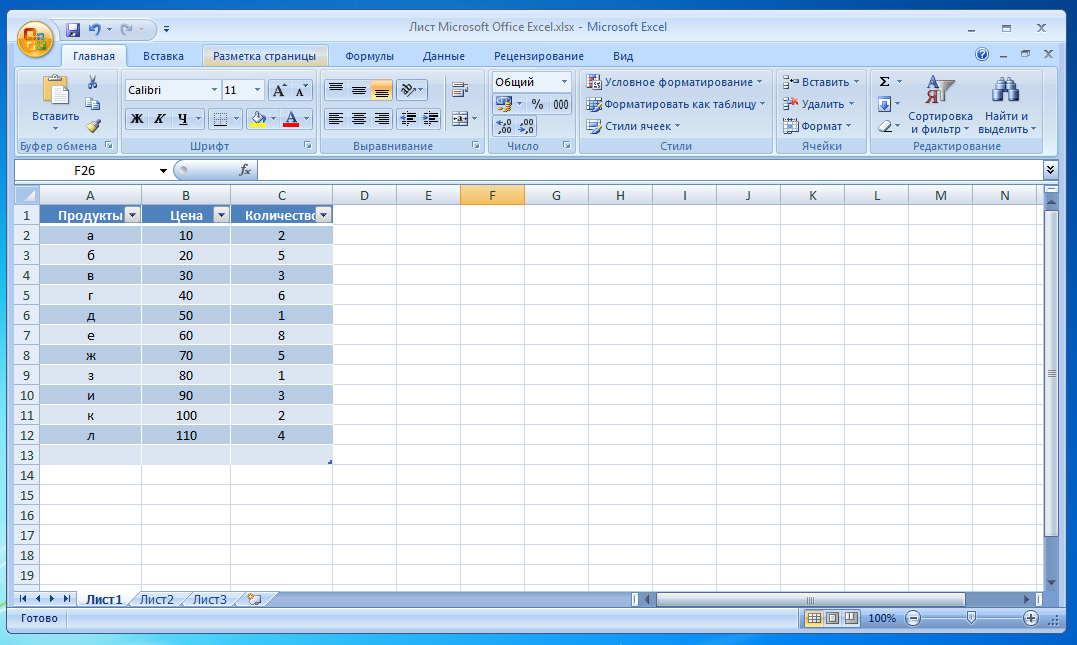Viewport: 1077px width, 645px height.
Task: Click Форматировать как таблицу
Action: [675, 104]
